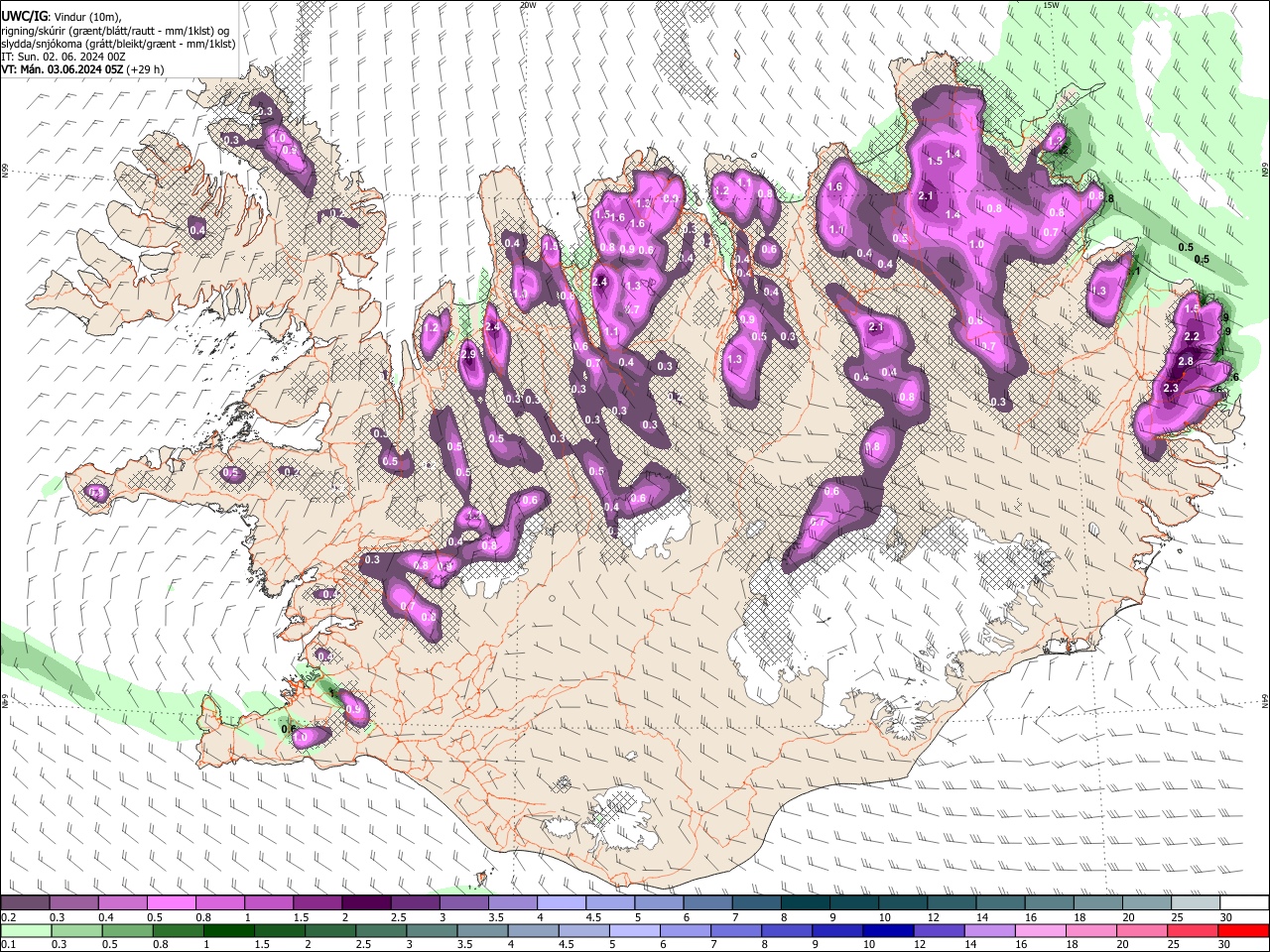This screenshot has width=1270, height=952.
Task: Click the '15W' longitude label
Action: pos(1051,5)
